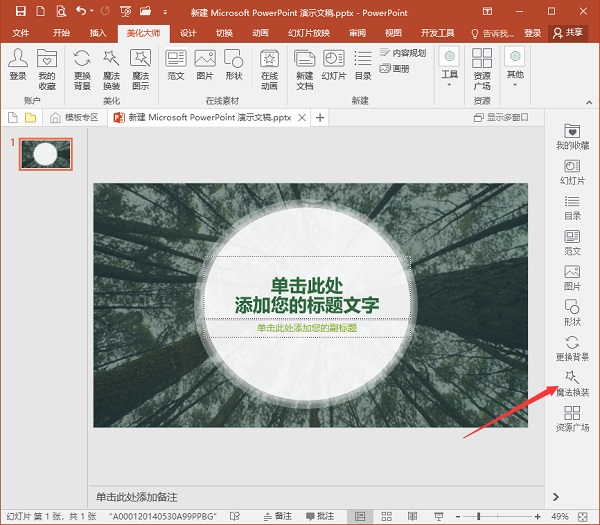Click the 在线动画 ribbon icon
This screenshot has height=525, width=600.
point(269,64)
